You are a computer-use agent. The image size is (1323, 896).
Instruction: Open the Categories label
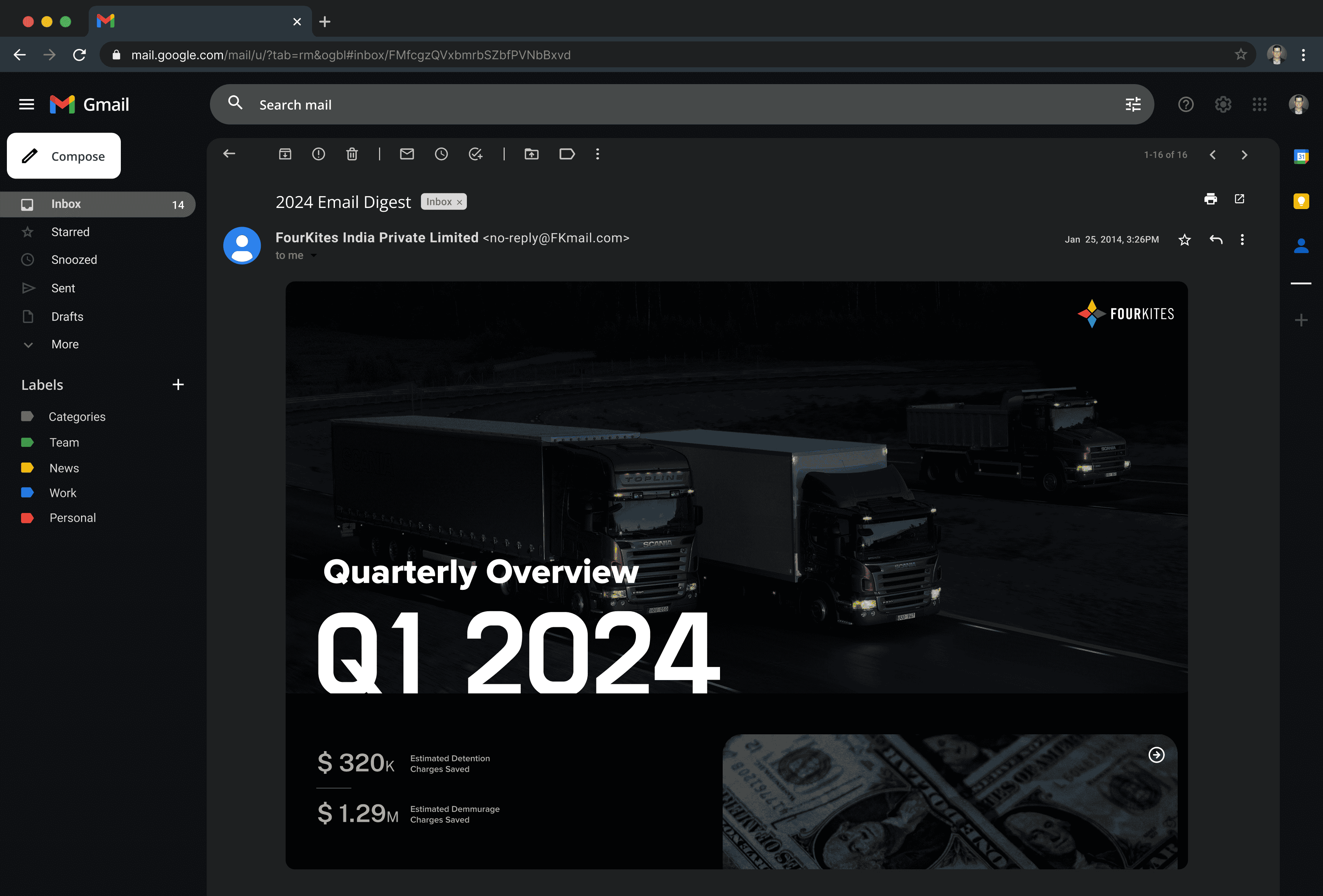[x=77, y=417]
